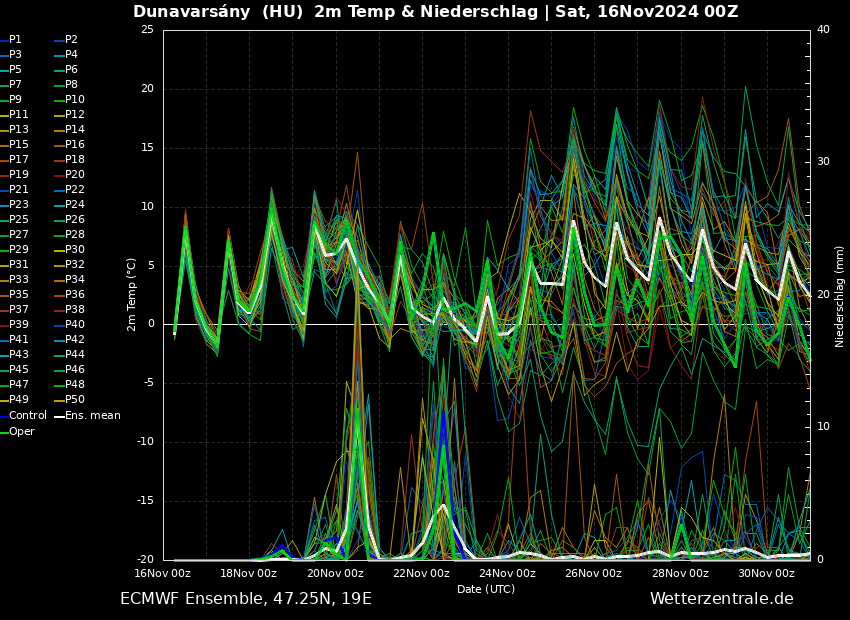Screen dimensions: 850x620
Task: Select the Oper legend entry
Action: (22, 431)
